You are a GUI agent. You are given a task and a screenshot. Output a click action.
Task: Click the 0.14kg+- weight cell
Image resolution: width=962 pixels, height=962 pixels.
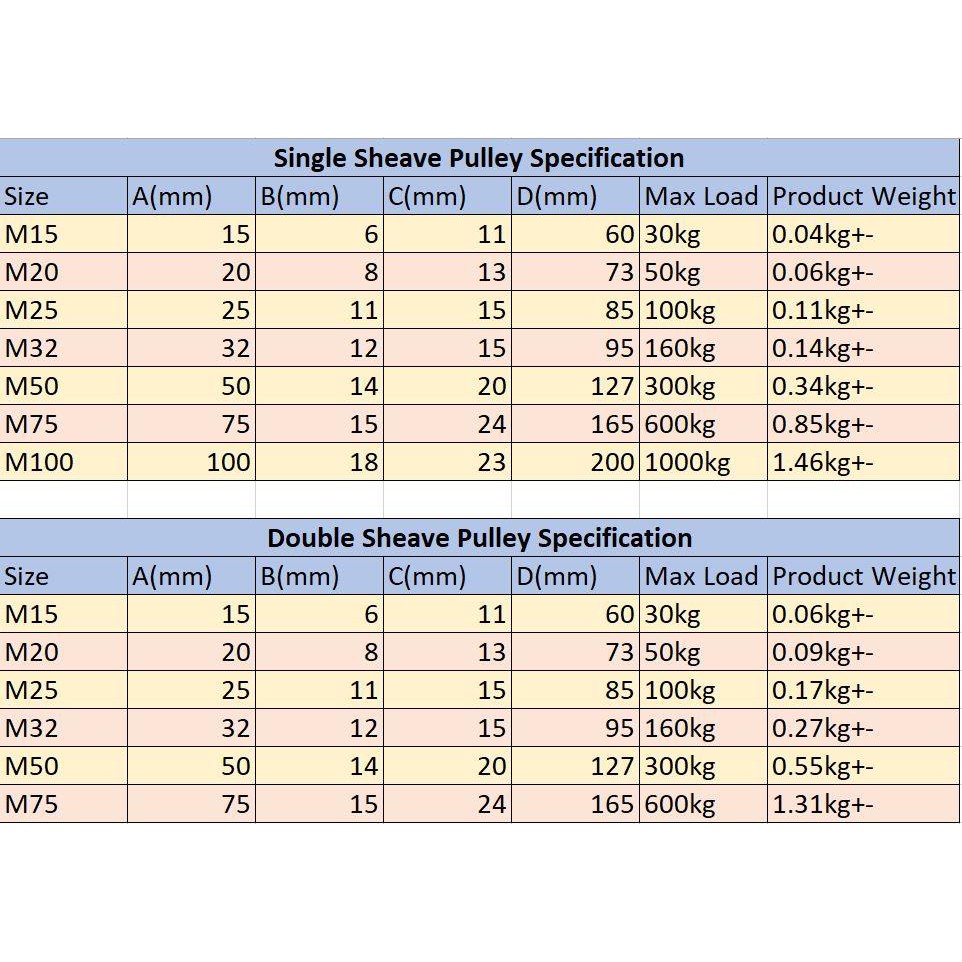click(x=863, y=348)
